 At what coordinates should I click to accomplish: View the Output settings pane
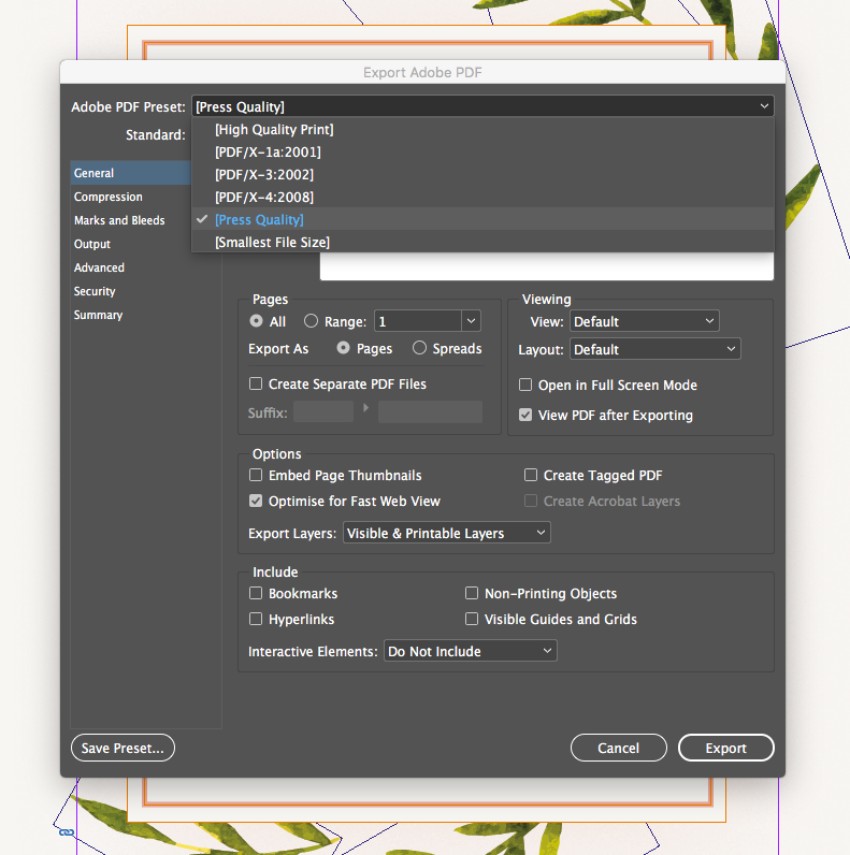[x=92, y=243]
